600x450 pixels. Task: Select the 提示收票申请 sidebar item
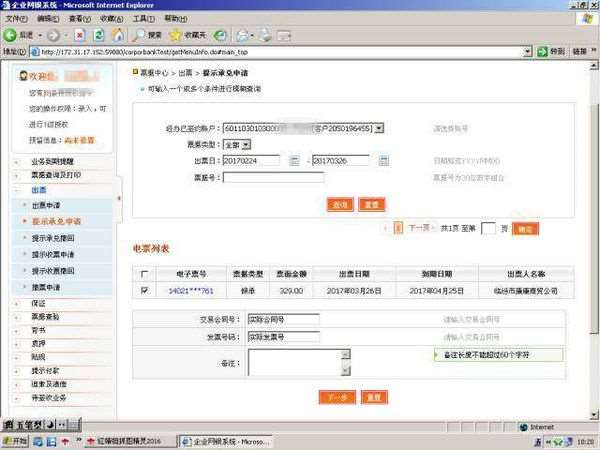click(x=53, y=254)
